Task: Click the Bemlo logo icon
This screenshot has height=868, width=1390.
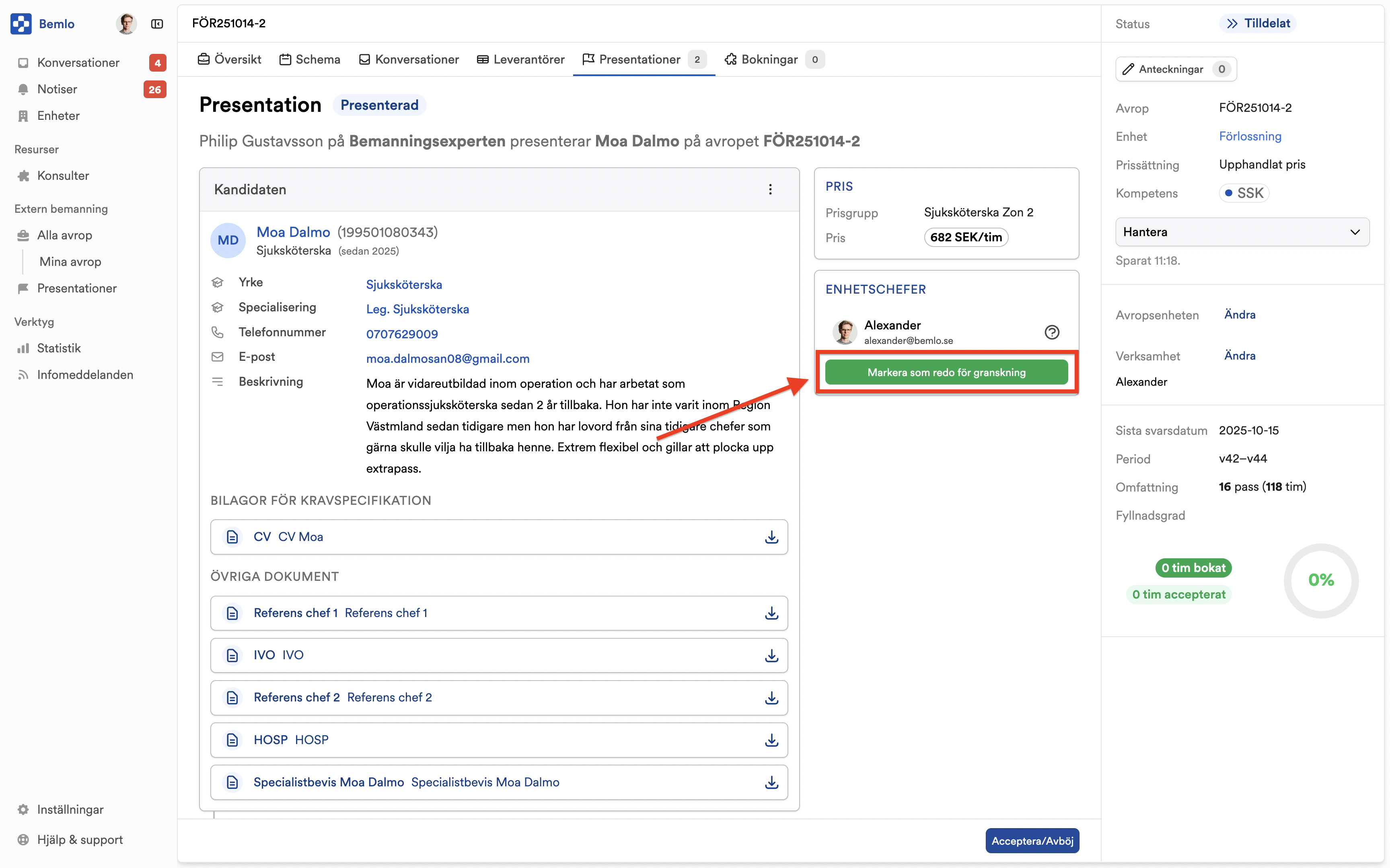Action: [21, 24]
